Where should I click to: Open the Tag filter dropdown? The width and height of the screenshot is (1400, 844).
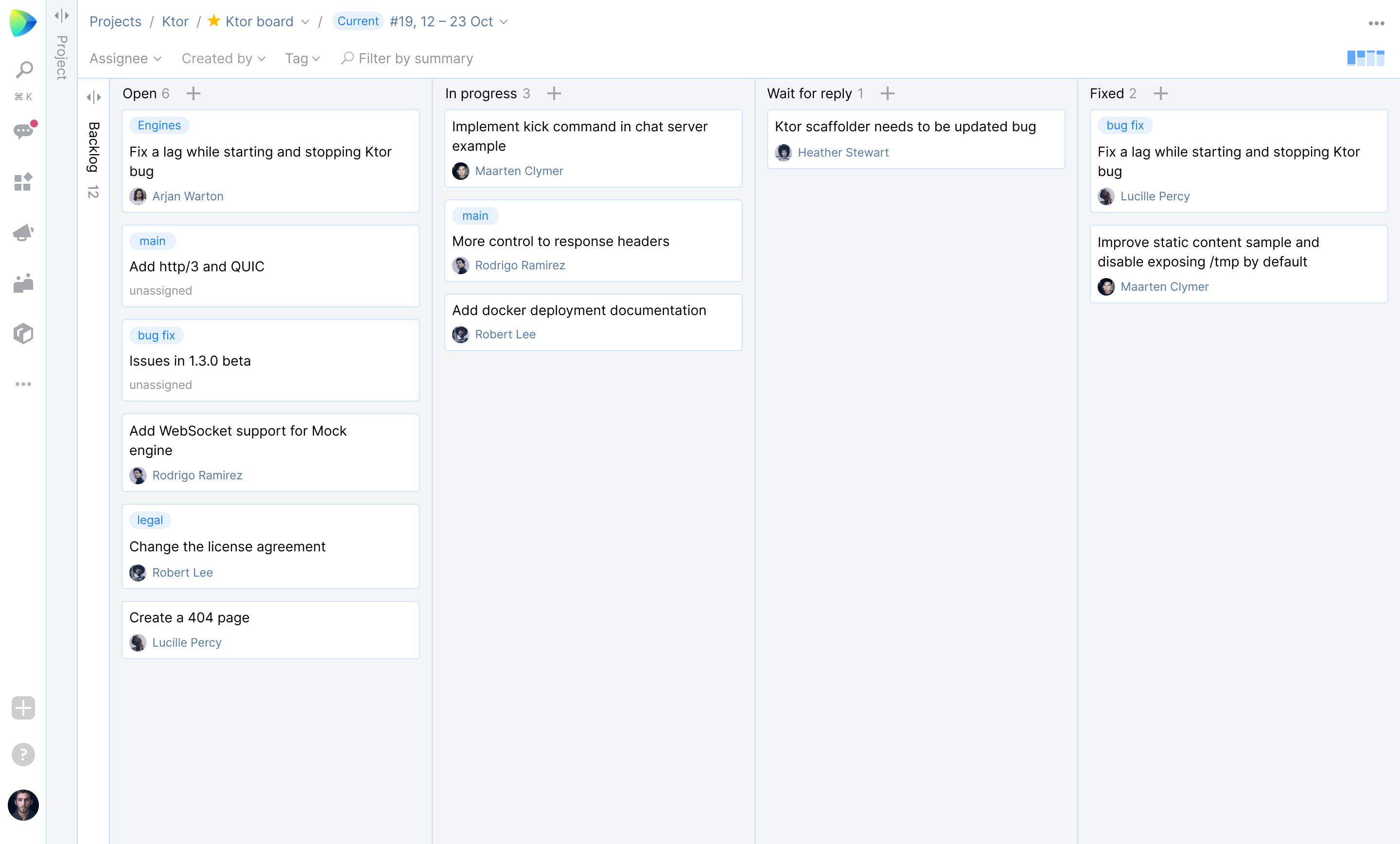[x=302, y=58]
